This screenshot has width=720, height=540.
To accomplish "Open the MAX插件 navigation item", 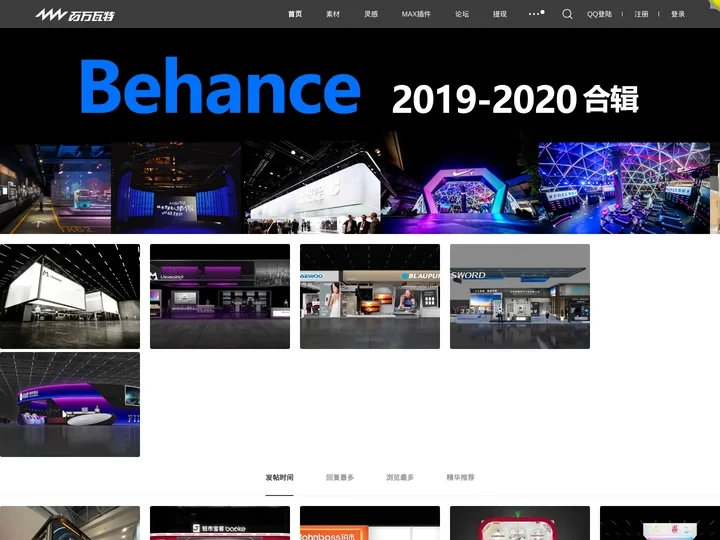I will pos(416,14).
